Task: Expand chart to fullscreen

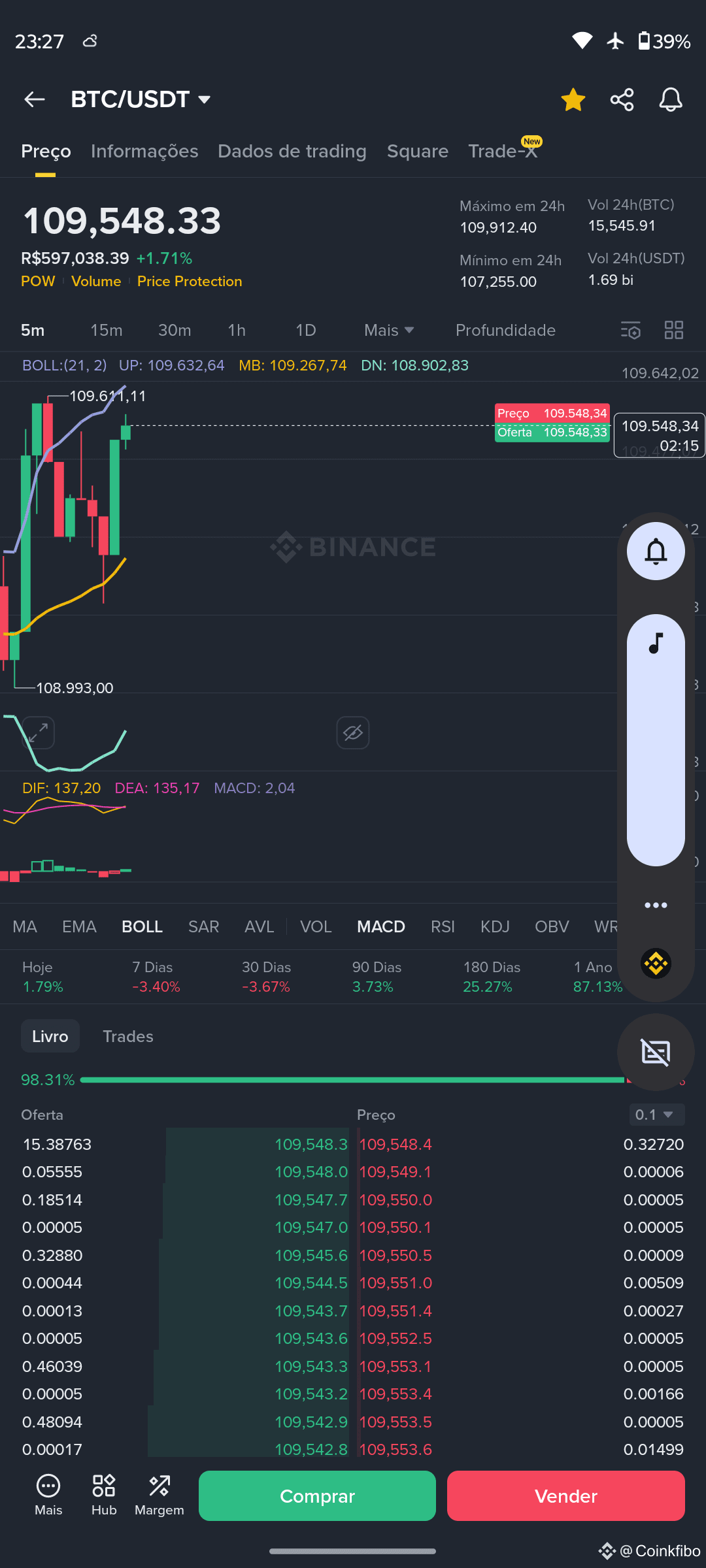Action: (x=39, y=732)
